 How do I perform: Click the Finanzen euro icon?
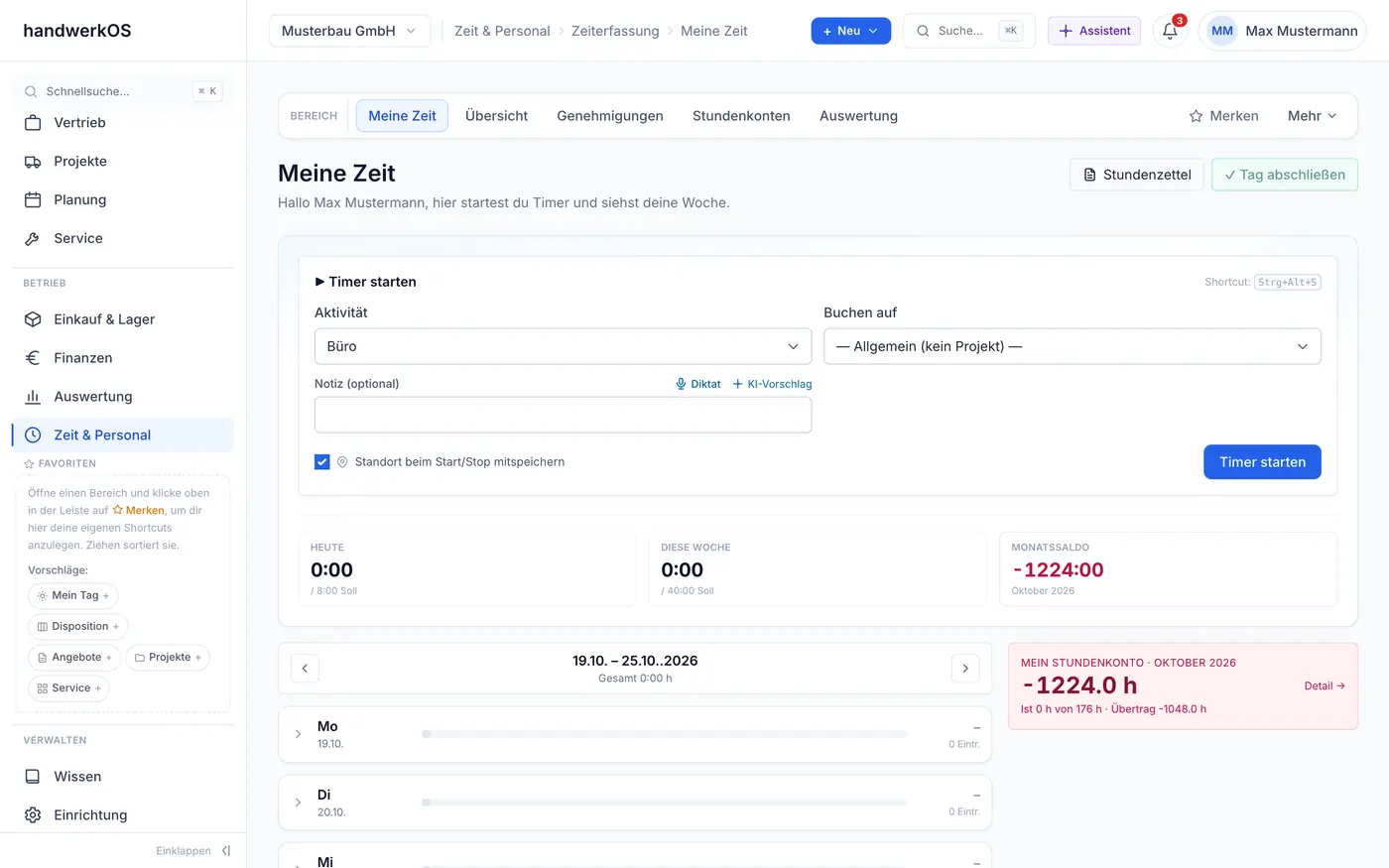click(x=33, y=358)
